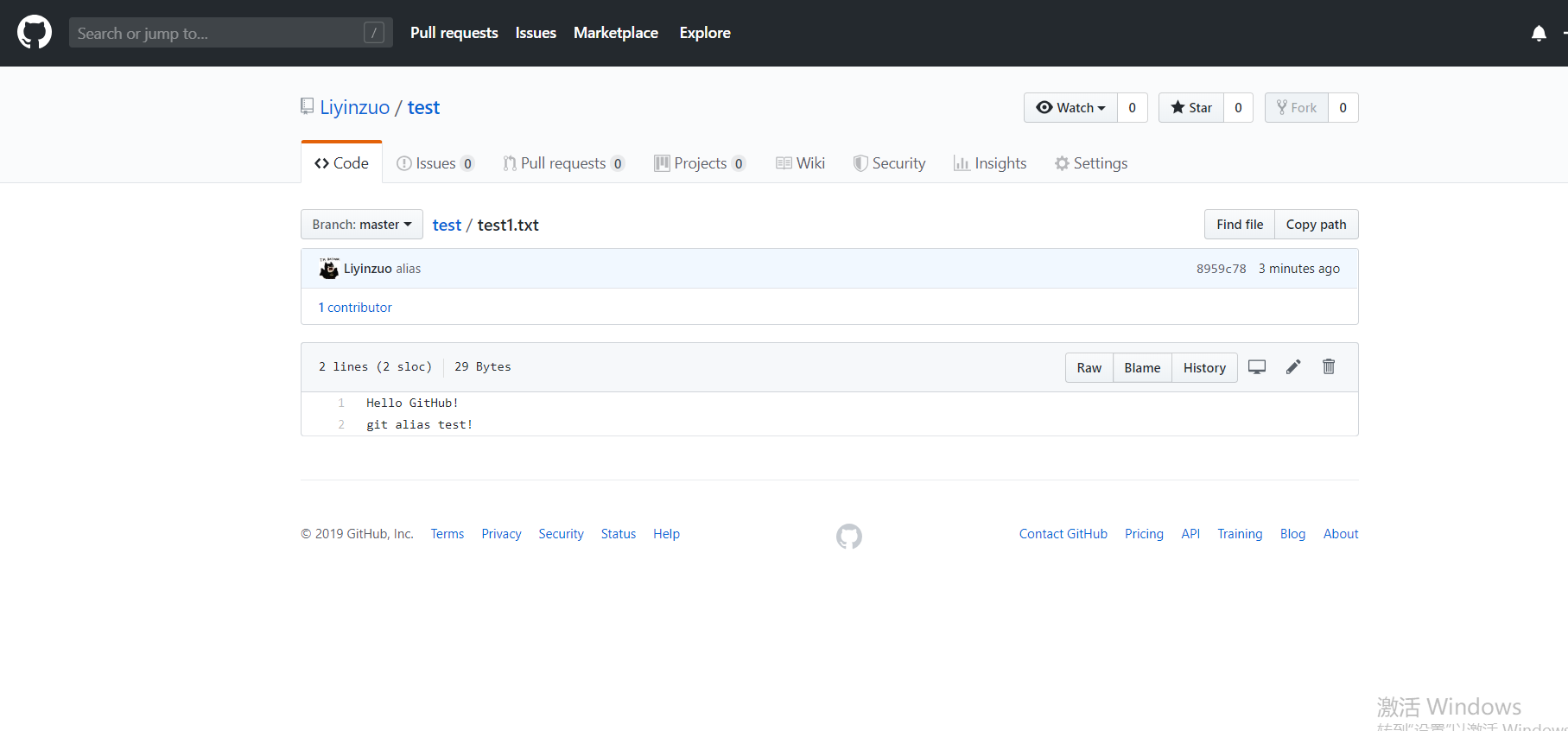The image size is (1568, 731).
Task: Switch to the repository Security tab
Action: (x=889, y=163)
